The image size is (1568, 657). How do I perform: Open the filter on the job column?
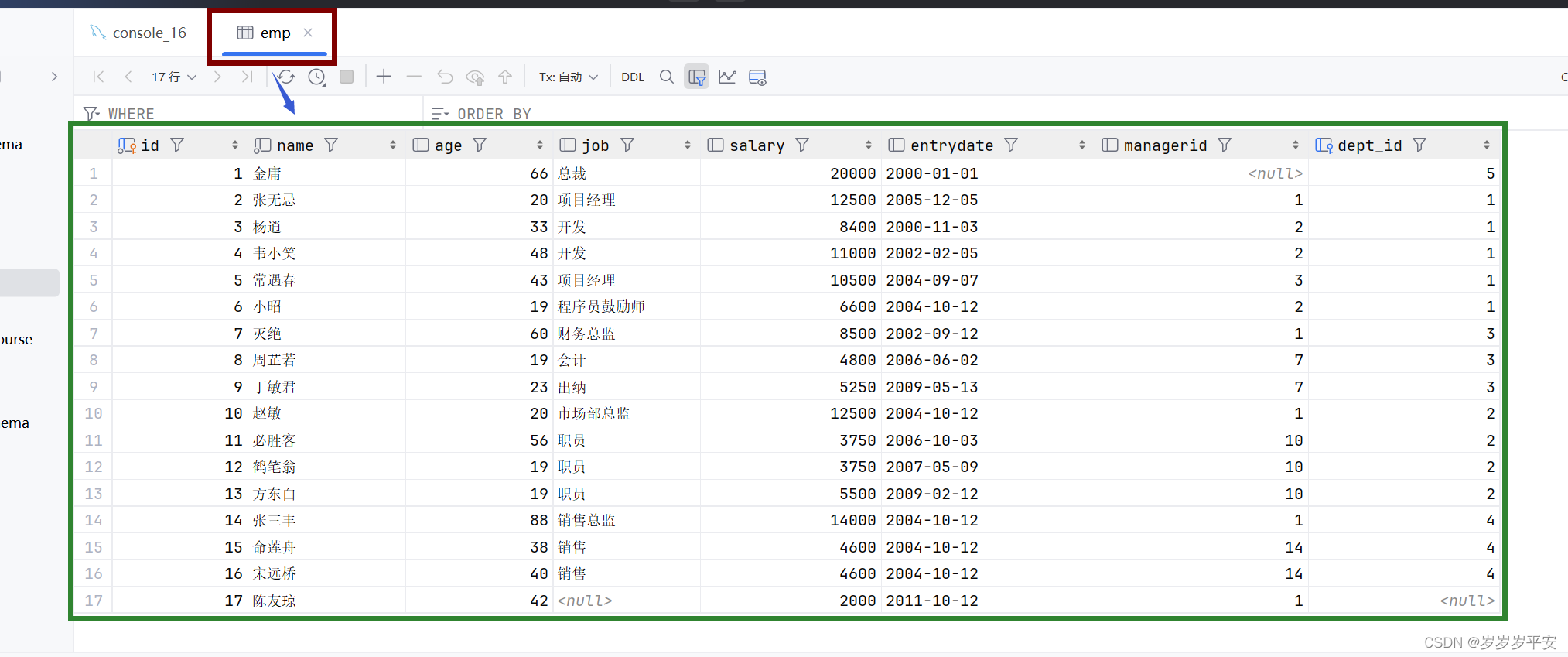click(627, 145)
